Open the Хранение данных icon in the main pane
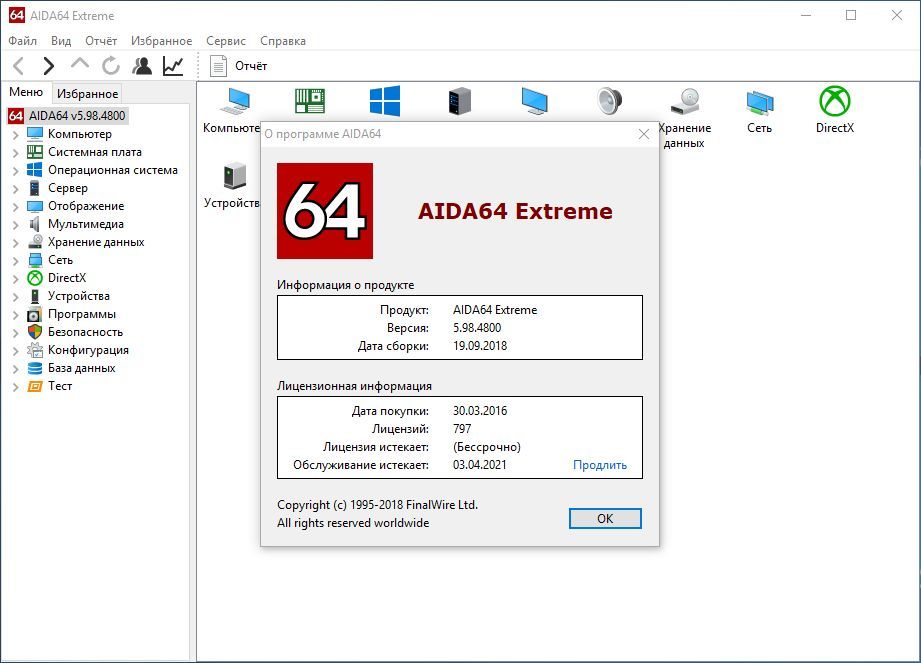The image size is (921, 663). (685, 117)
